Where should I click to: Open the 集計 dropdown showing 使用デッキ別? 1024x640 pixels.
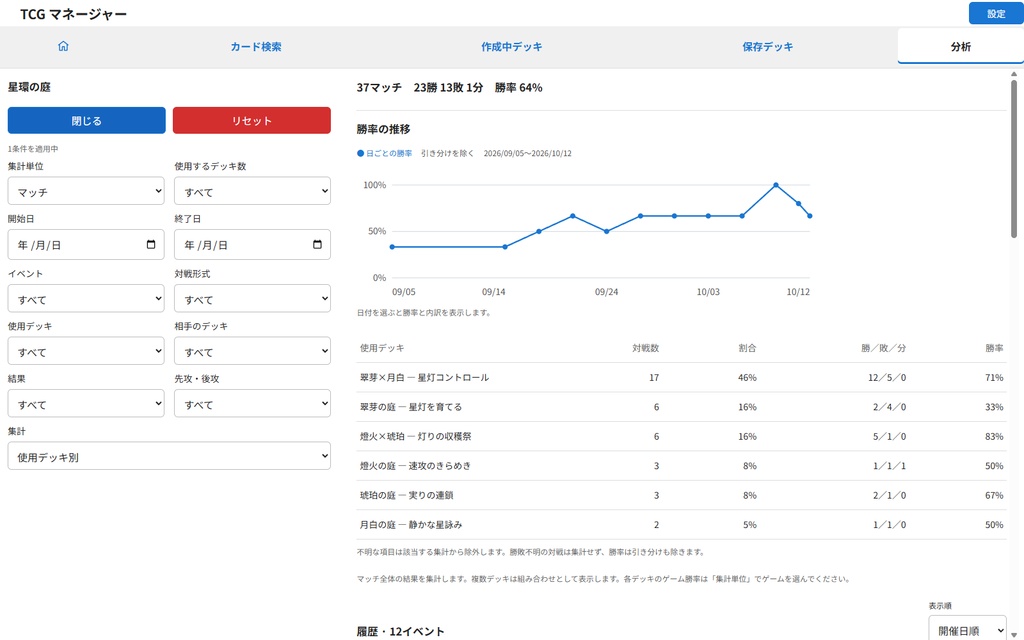(169, 456)
